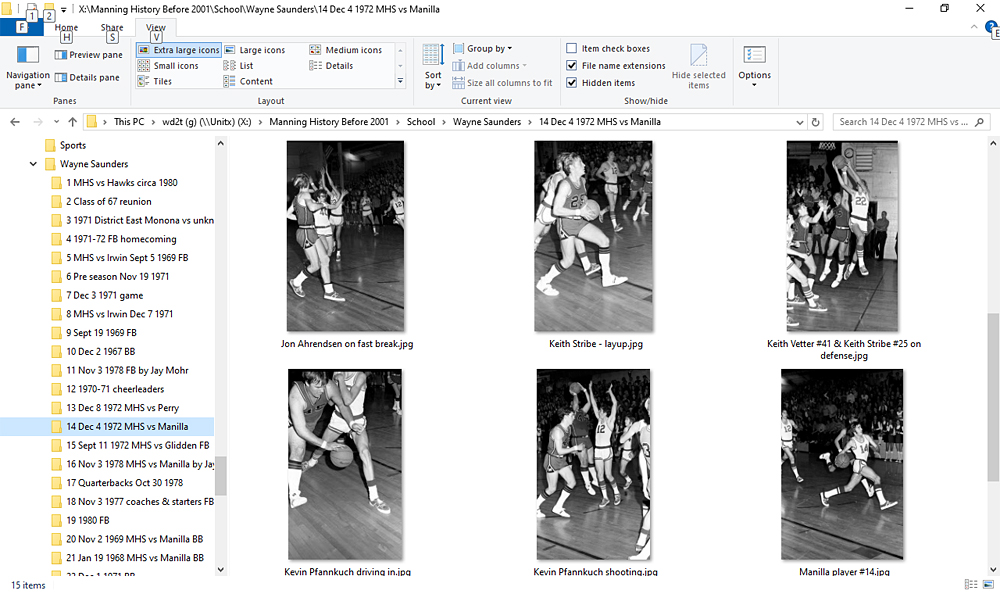Select the Sports folder in tree
This screenshot has height=594, width=1000.
click(66, 145)
